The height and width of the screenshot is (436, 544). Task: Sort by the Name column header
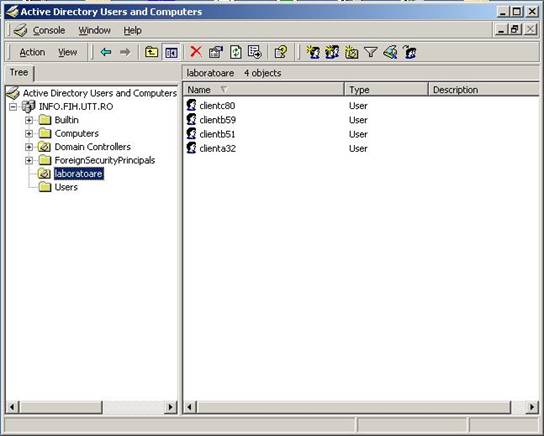[x=263, y=90]
